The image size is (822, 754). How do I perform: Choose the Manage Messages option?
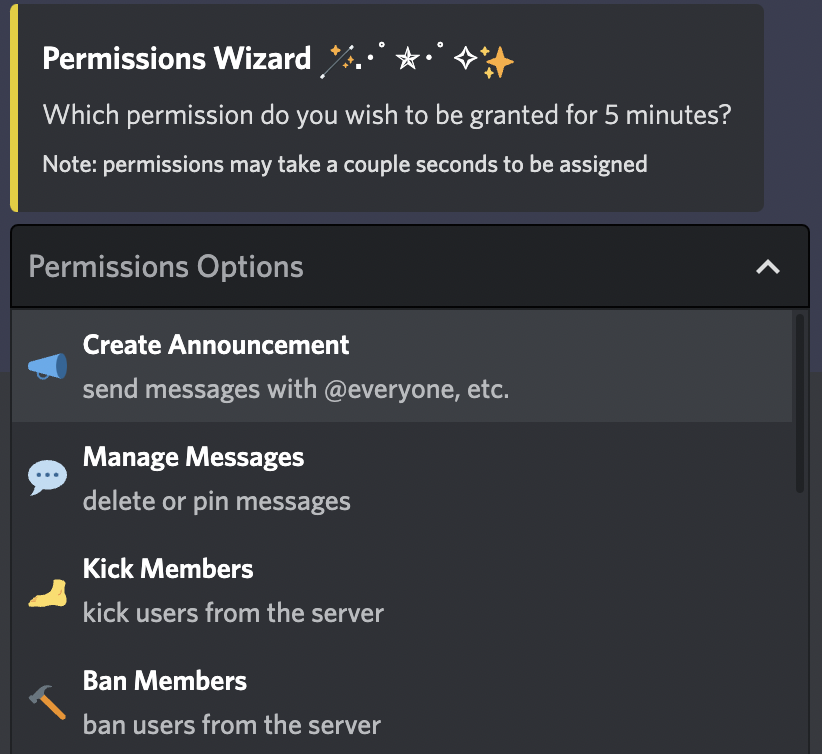[x=402, y=478]
